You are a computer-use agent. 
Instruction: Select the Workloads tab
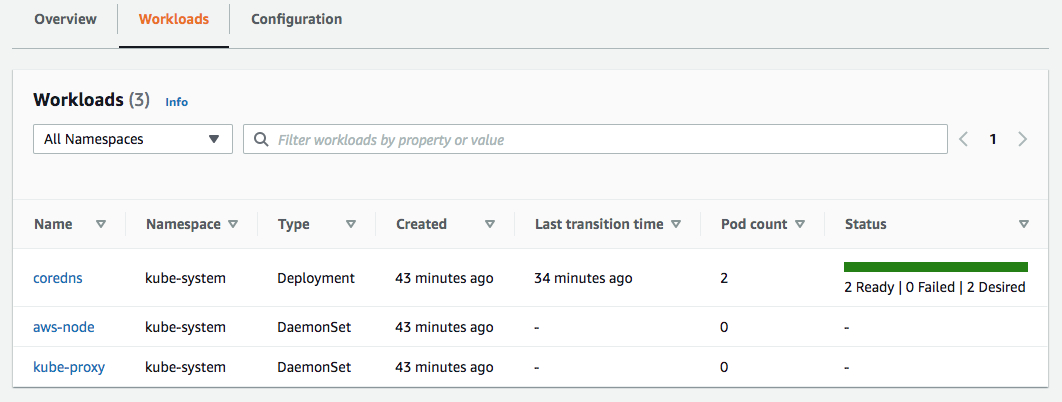[174, 19]
